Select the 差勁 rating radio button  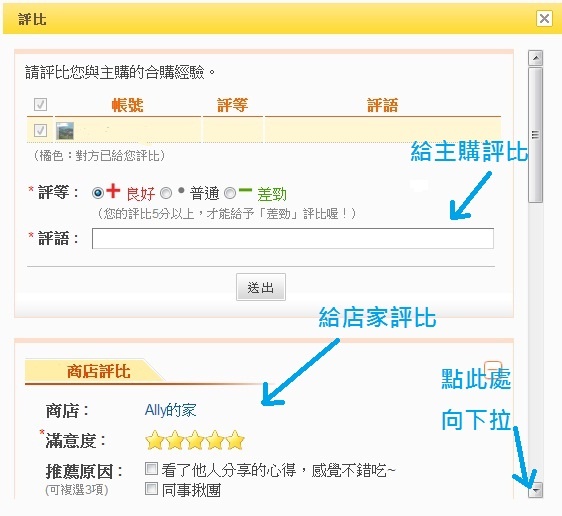tap(230, 193)
